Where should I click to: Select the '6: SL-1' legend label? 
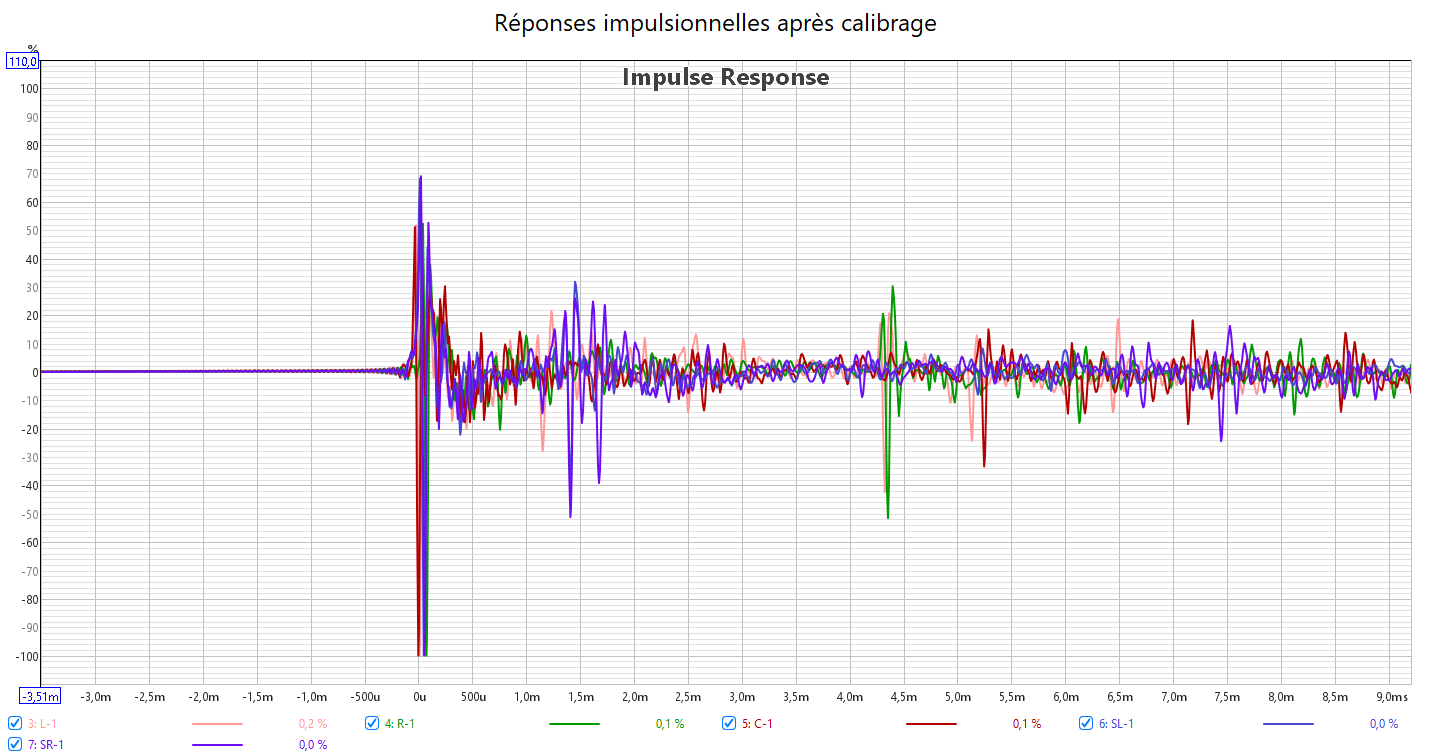click(x=1116, y=723)
